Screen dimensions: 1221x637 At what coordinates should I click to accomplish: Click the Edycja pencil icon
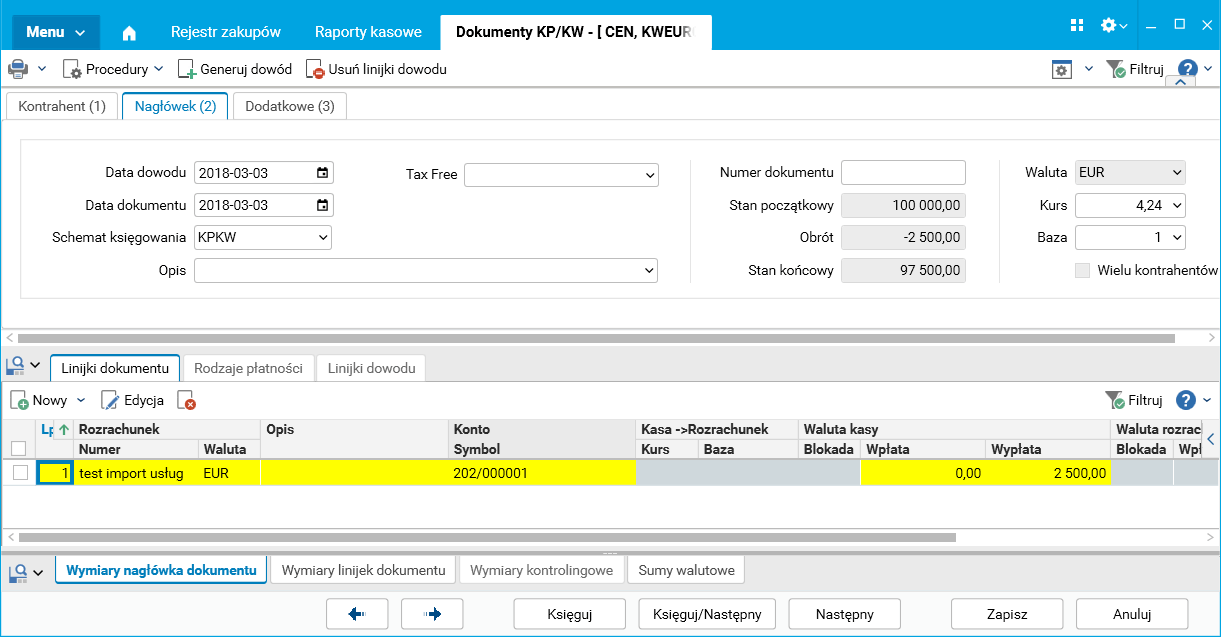pos(110,400)
